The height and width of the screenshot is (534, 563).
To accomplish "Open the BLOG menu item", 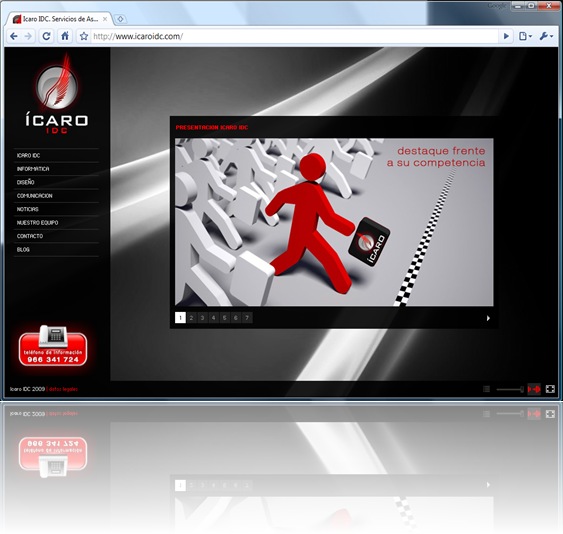I will coord(23,250).
